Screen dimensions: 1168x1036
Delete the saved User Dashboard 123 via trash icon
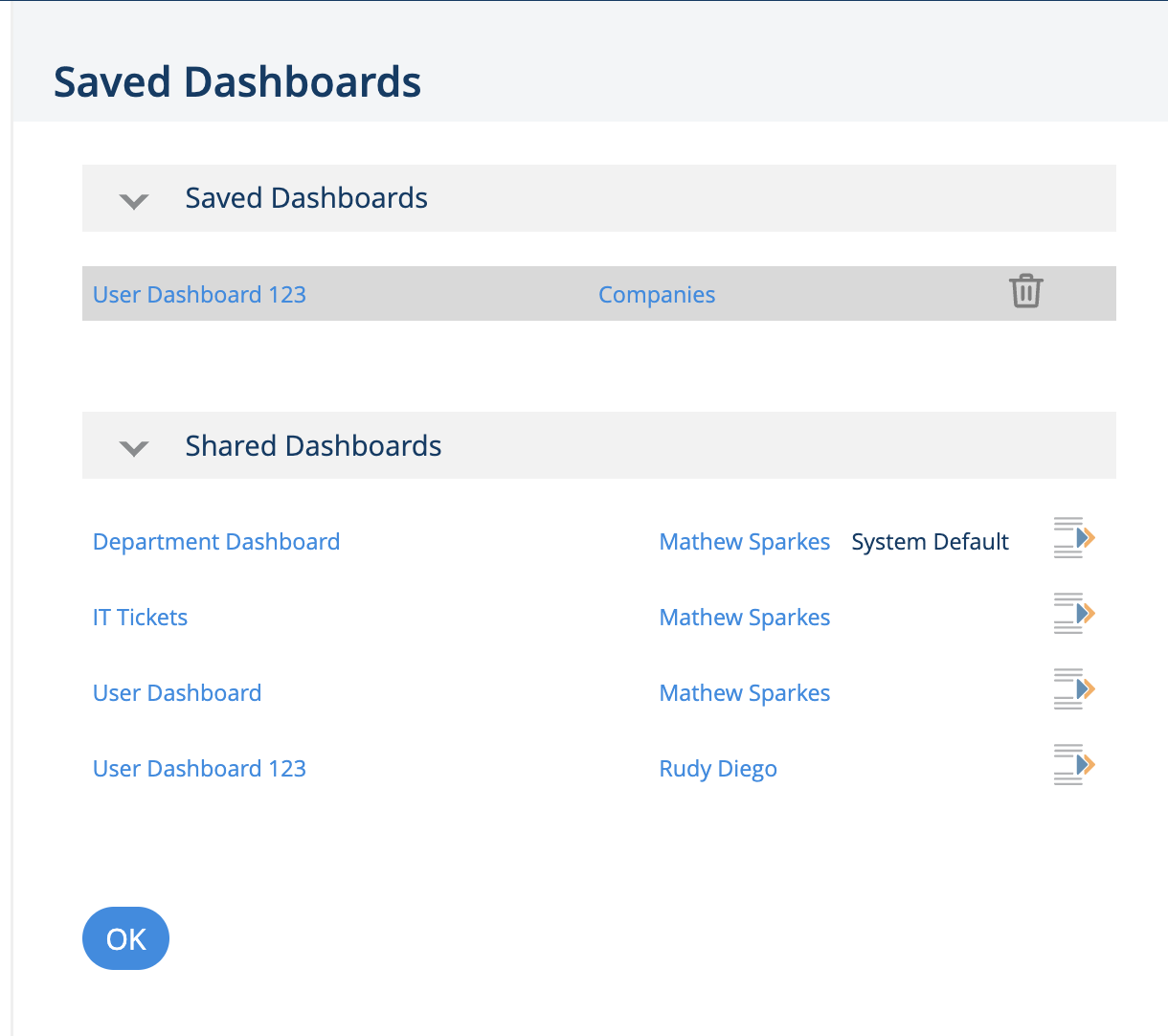point(1025,291)
